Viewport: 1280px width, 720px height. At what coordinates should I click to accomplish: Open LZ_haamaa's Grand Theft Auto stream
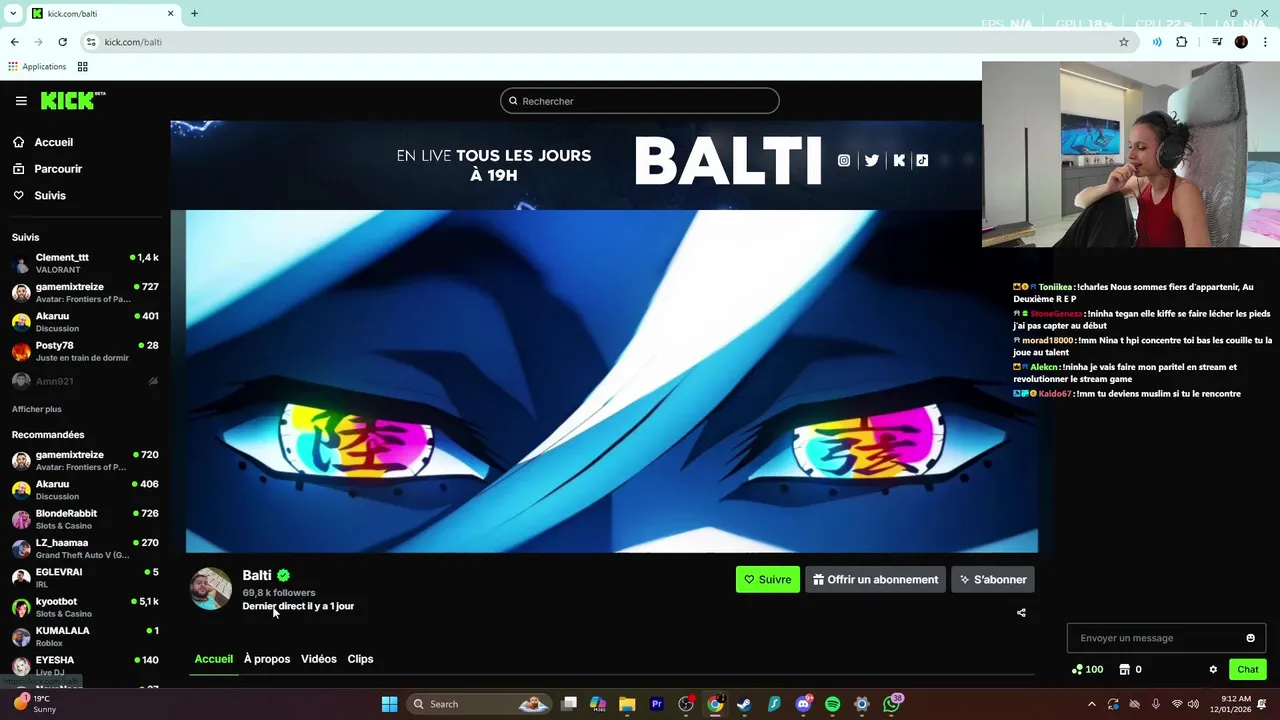(85, 548)
